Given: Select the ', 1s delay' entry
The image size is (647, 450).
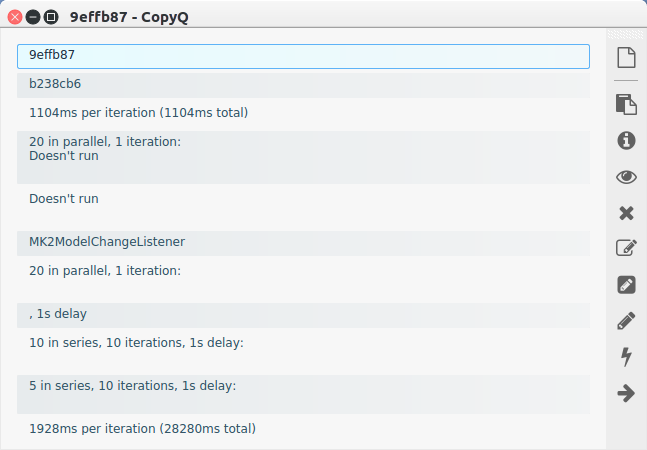Looking at the screenshot, I should pyautogui.click(x=303, y=316).
